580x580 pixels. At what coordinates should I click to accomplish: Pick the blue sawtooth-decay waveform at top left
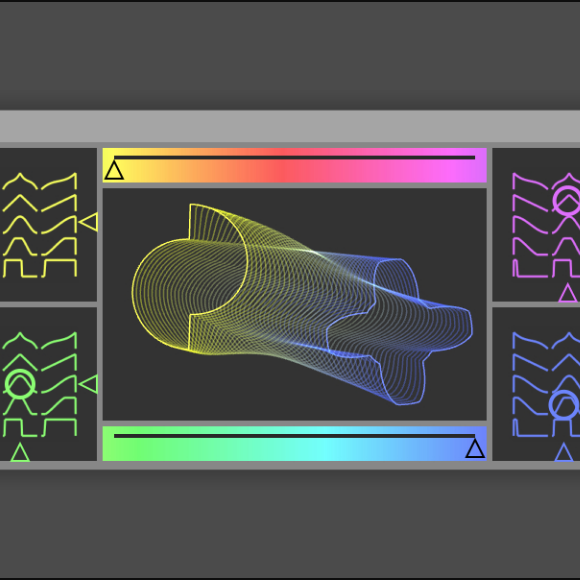tap(530, 340)
